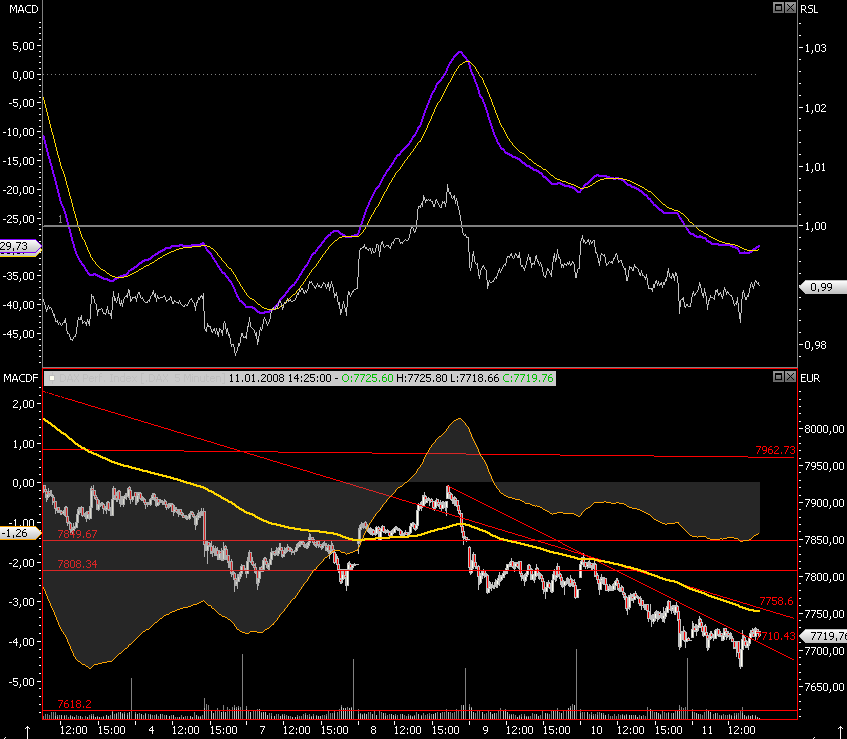
Task: Select the 29,73 MACD value marker
Action: coord(19,247)
